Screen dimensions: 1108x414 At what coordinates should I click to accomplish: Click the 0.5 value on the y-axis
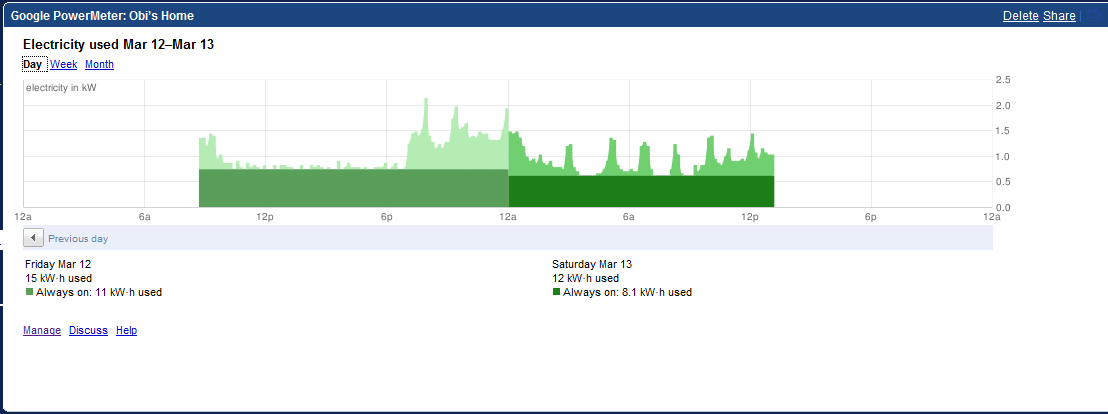click(1003, 182)
